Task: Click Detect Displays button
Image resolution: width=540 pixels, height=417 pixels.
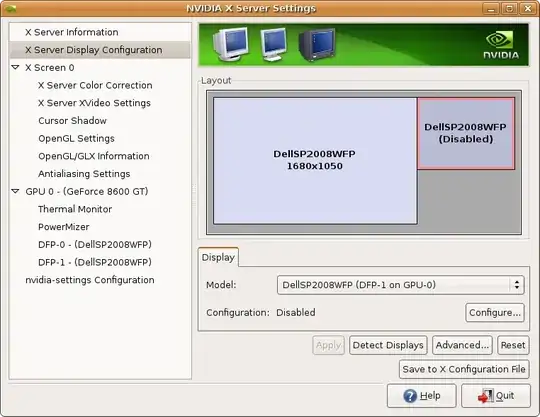Action: (x=388, y=345)
